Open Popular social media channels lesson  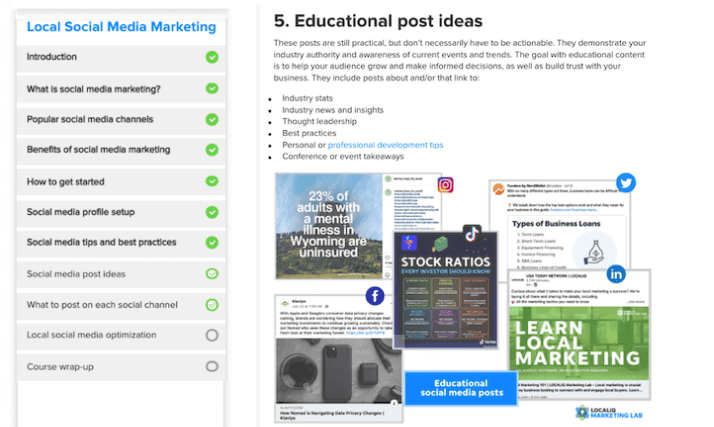pyautogui.click(x=121, y=120)
